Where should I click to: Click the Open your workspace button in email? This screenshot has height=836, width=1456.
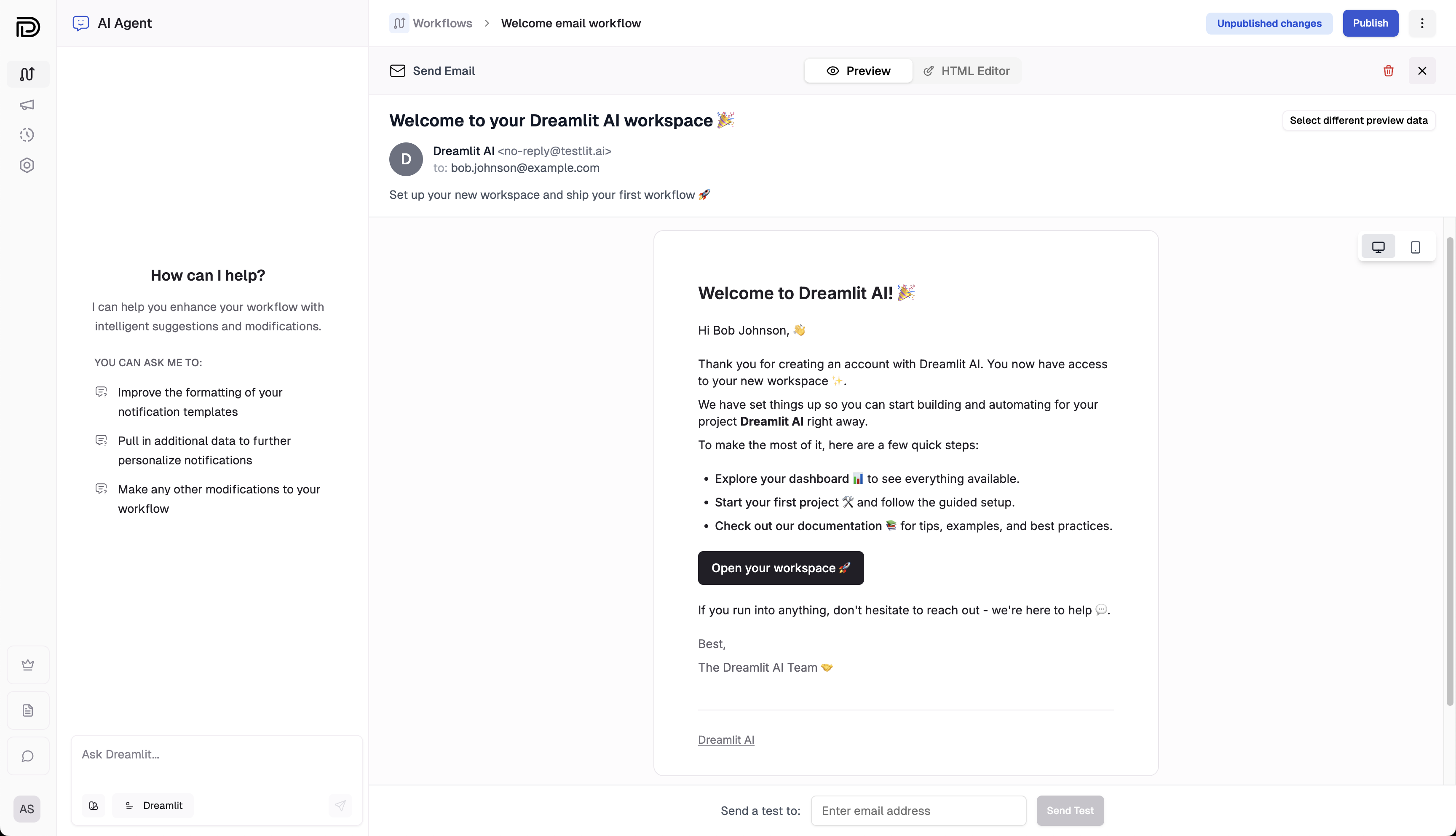[781, 568]
